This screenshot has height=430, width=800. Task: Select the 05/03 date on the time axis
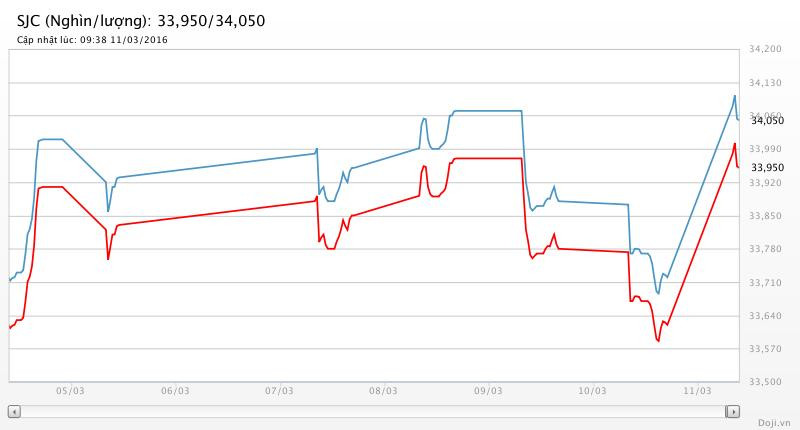(x=69, y=391)
